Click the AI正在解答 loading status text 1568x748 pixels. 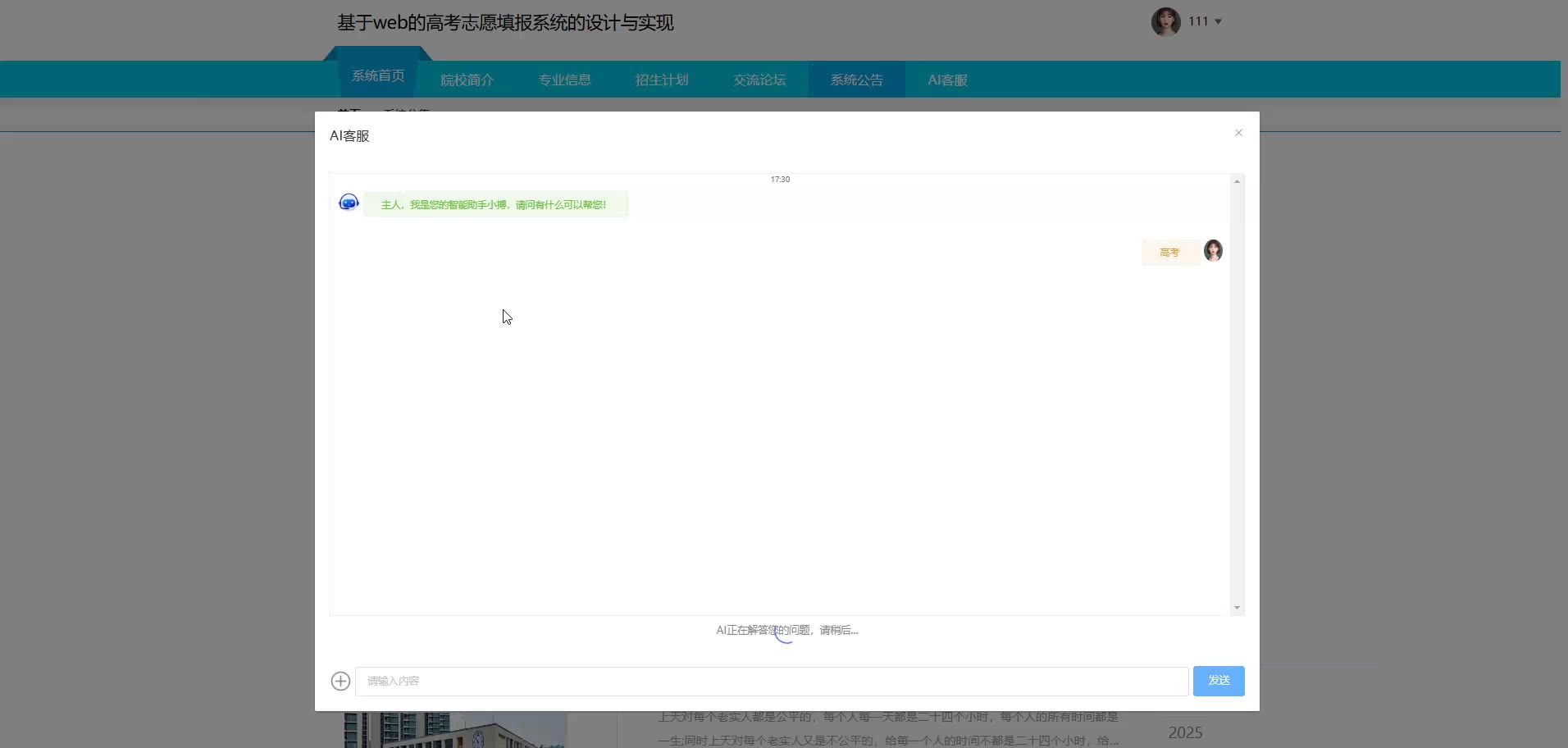click(787, 630)
